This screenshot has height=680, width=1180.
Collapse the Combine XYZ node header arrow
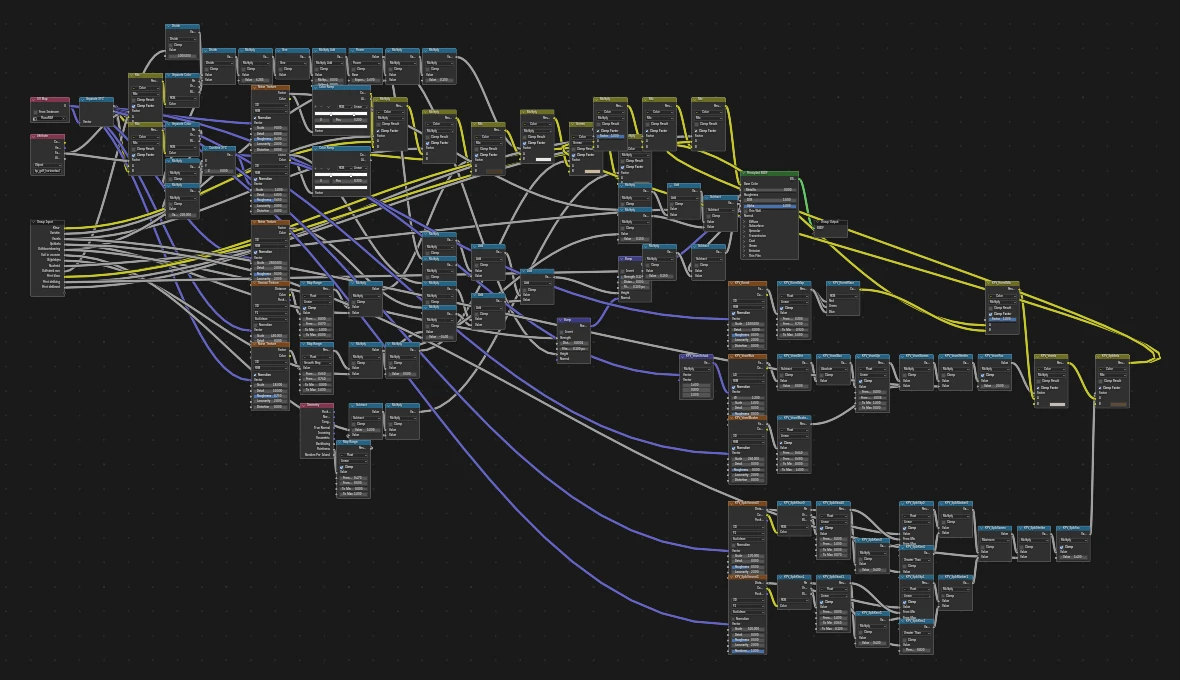pos(205,149)
